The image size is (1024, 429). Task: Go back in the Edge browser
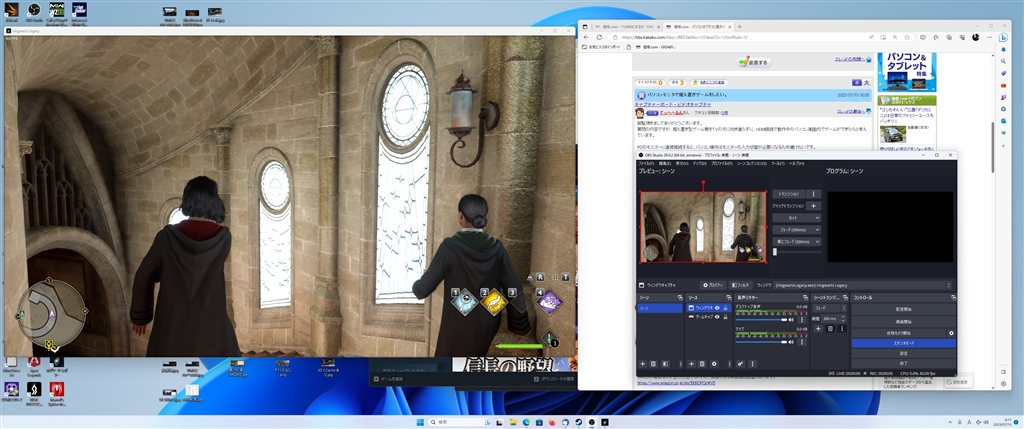(x=586, y=37)
